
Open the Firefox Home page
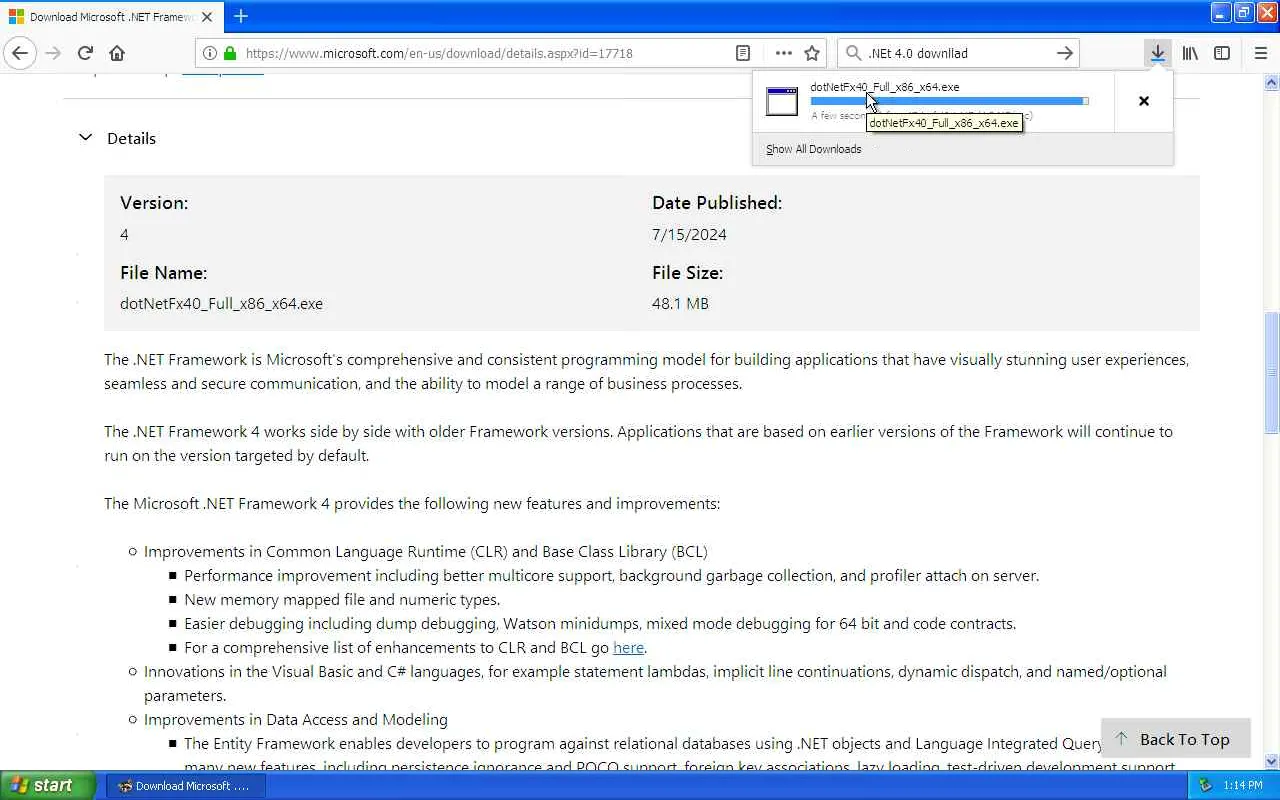click(x=117, y=53)
